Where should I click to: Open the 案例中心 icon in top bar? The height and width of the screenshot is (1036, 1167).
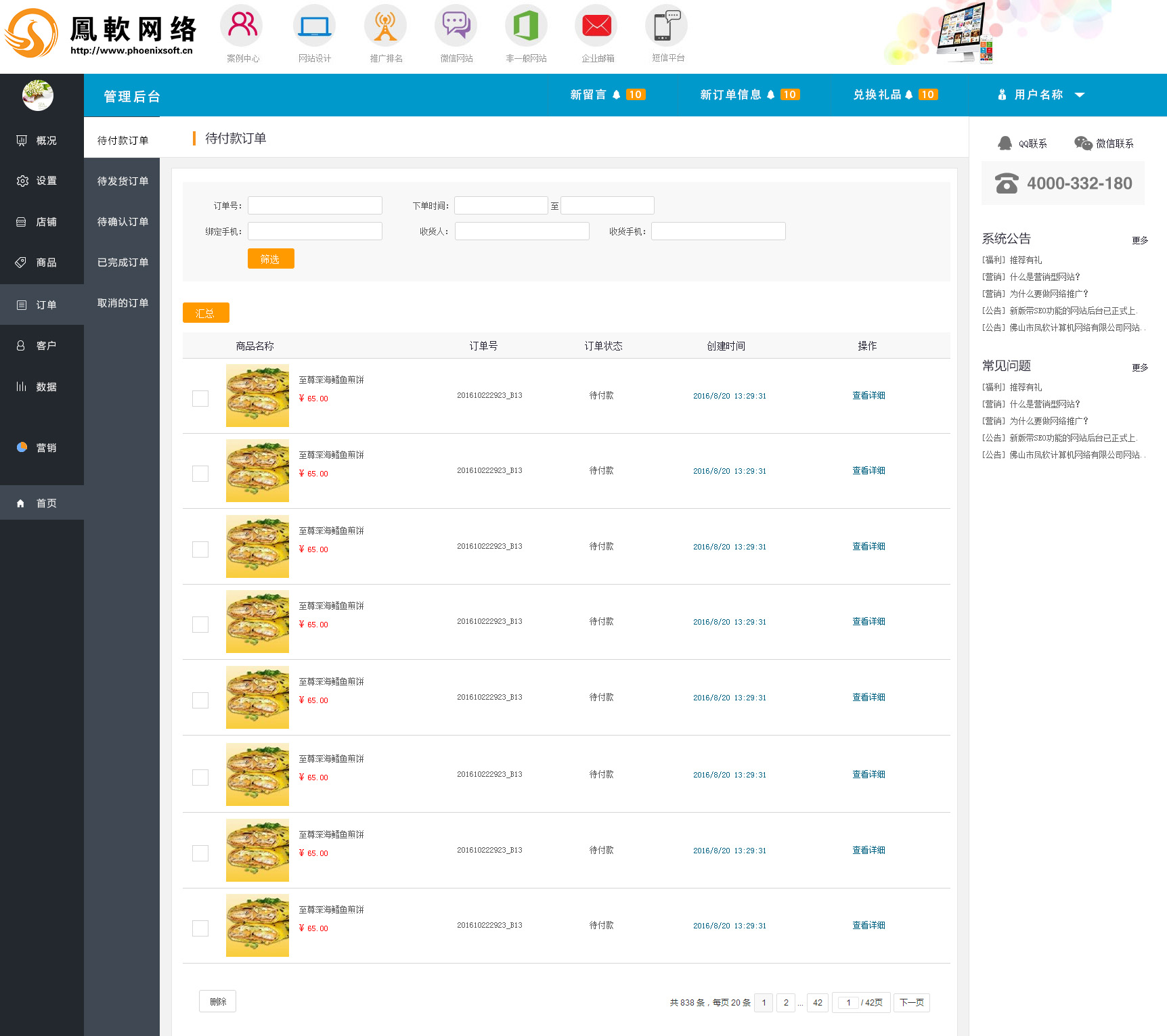click(x=242, y=26)
